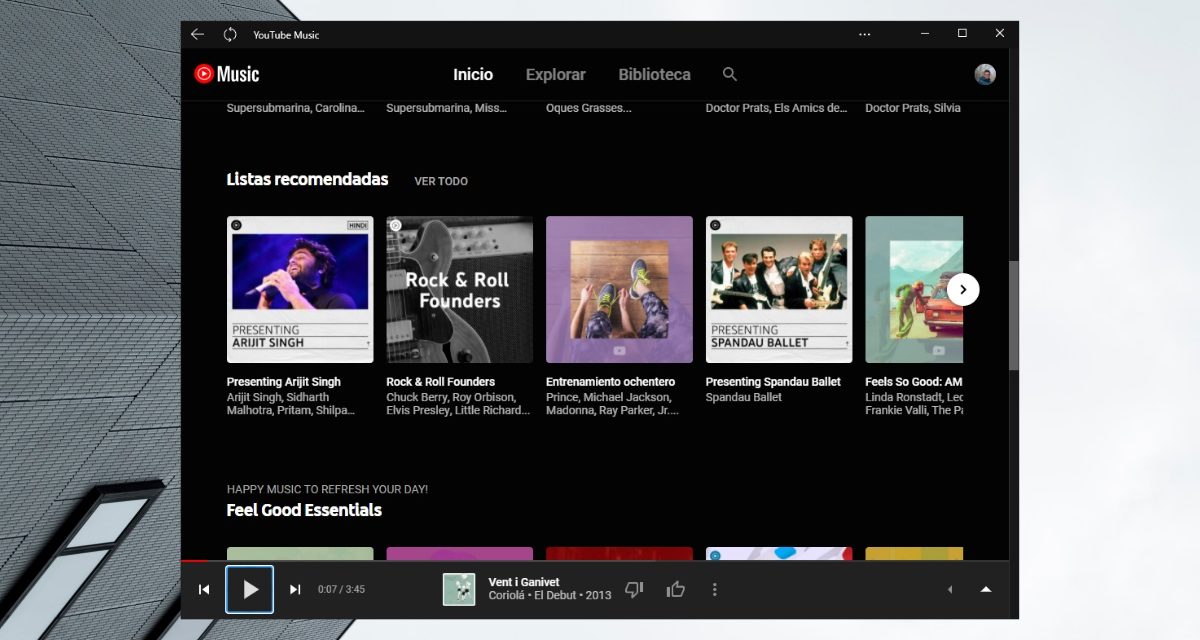Expand the player page with up arrow
The image size is (1200, 640).
986,589
